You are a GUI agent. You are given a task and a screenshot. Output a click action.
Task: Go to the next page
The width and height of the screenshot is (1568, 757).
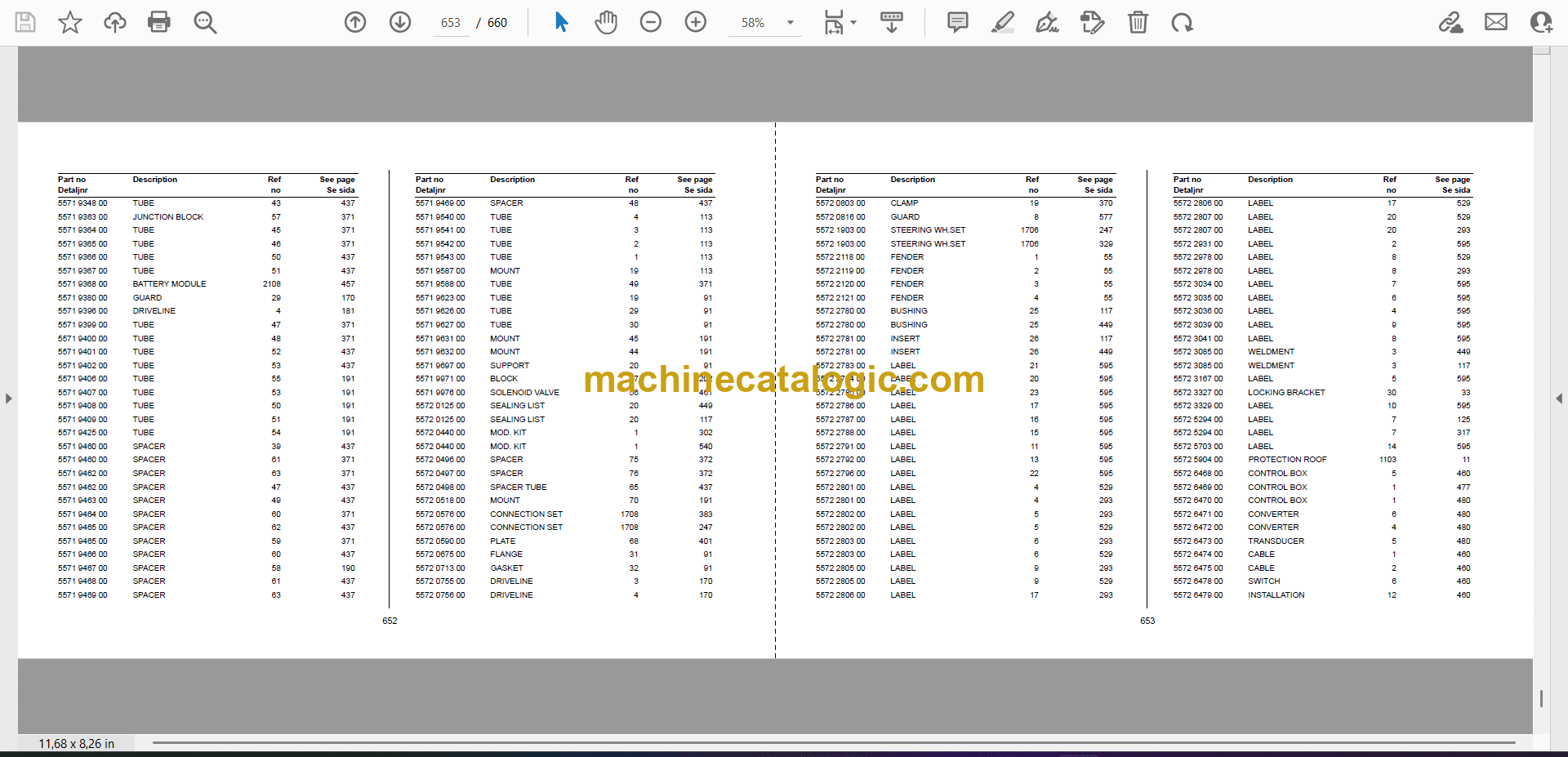tap(400, 22)
